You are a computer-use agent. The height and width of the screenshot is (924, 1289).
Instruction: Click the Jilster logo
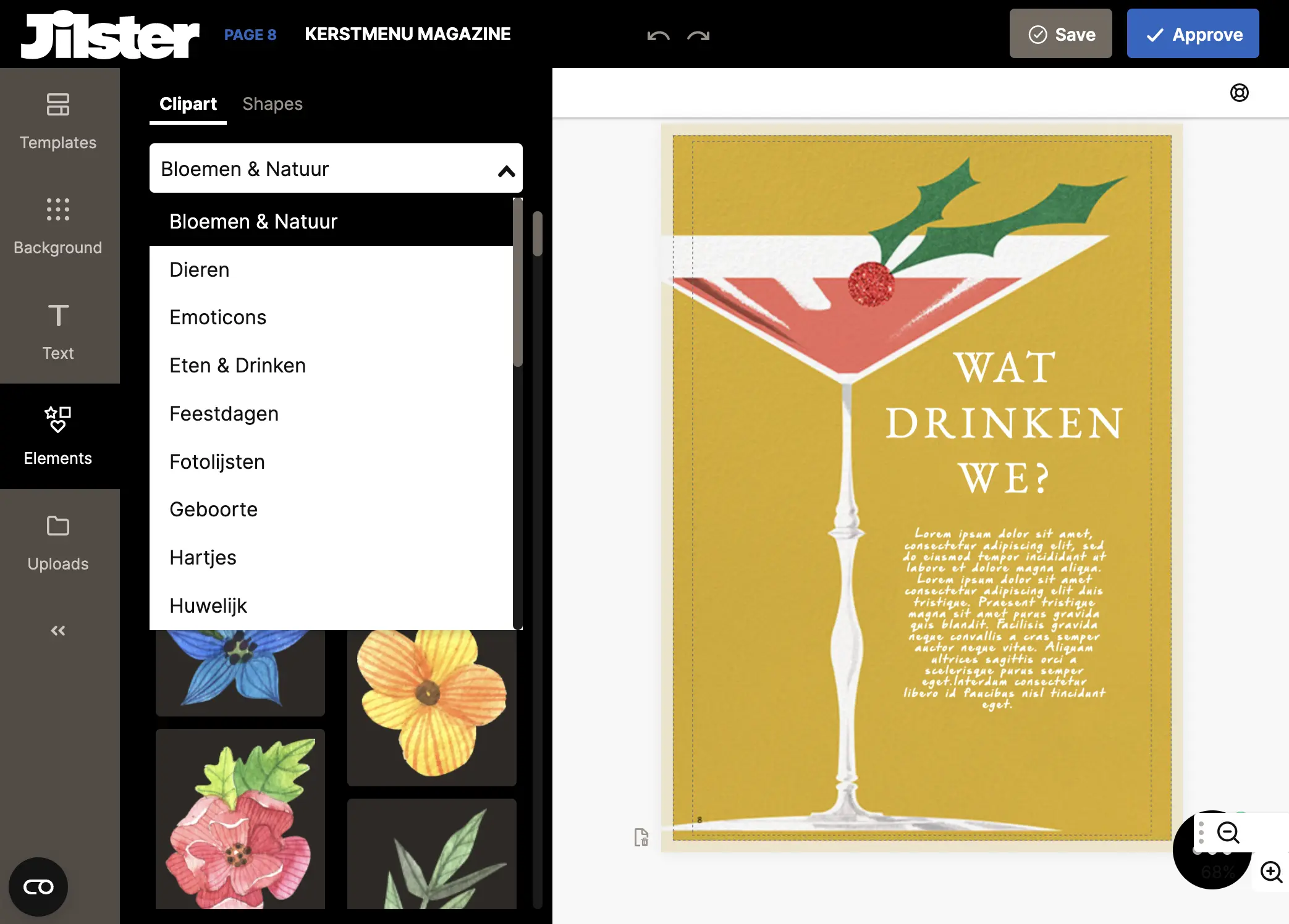(x=111, y=35)
